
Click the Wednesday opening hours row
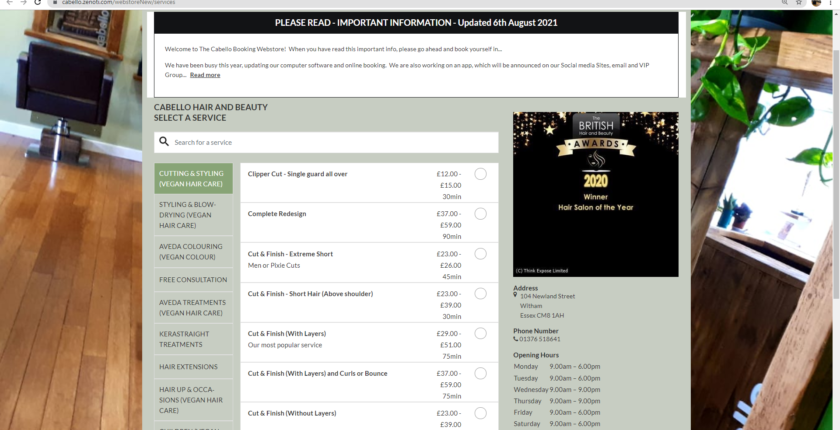[557, 389]
